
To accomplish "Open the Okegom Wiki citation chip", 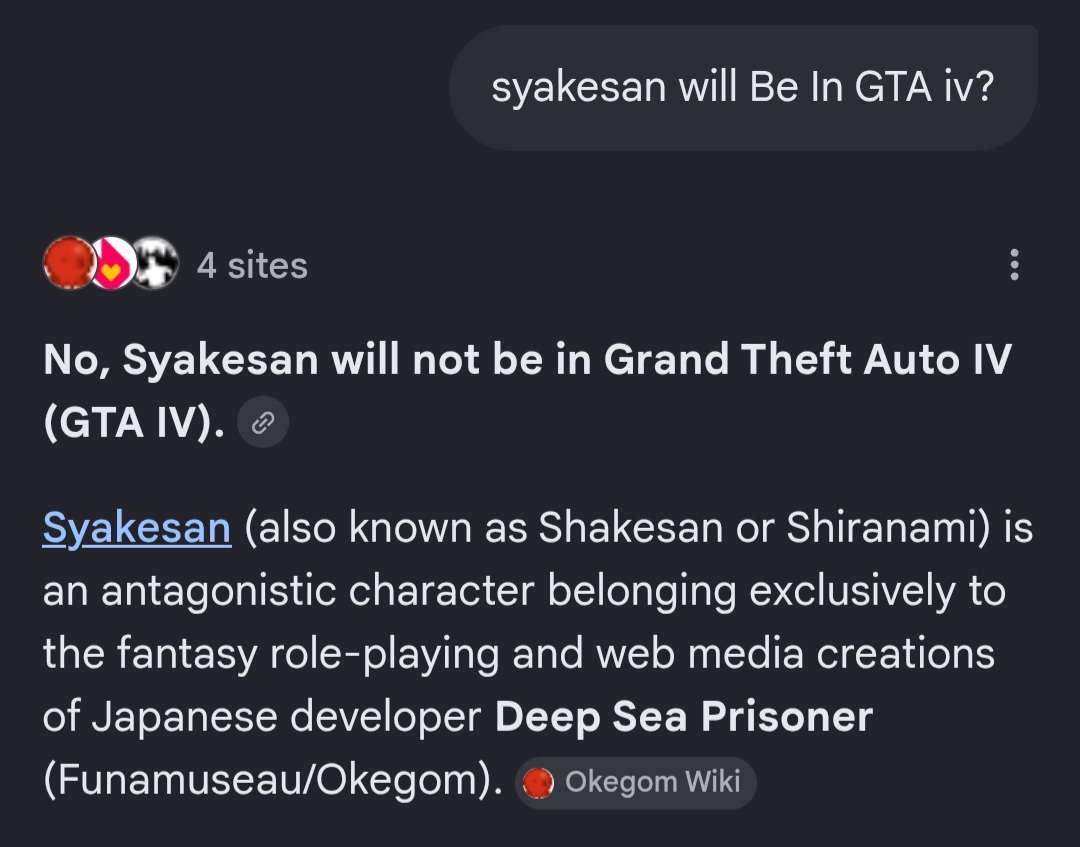I will [635, 783].
